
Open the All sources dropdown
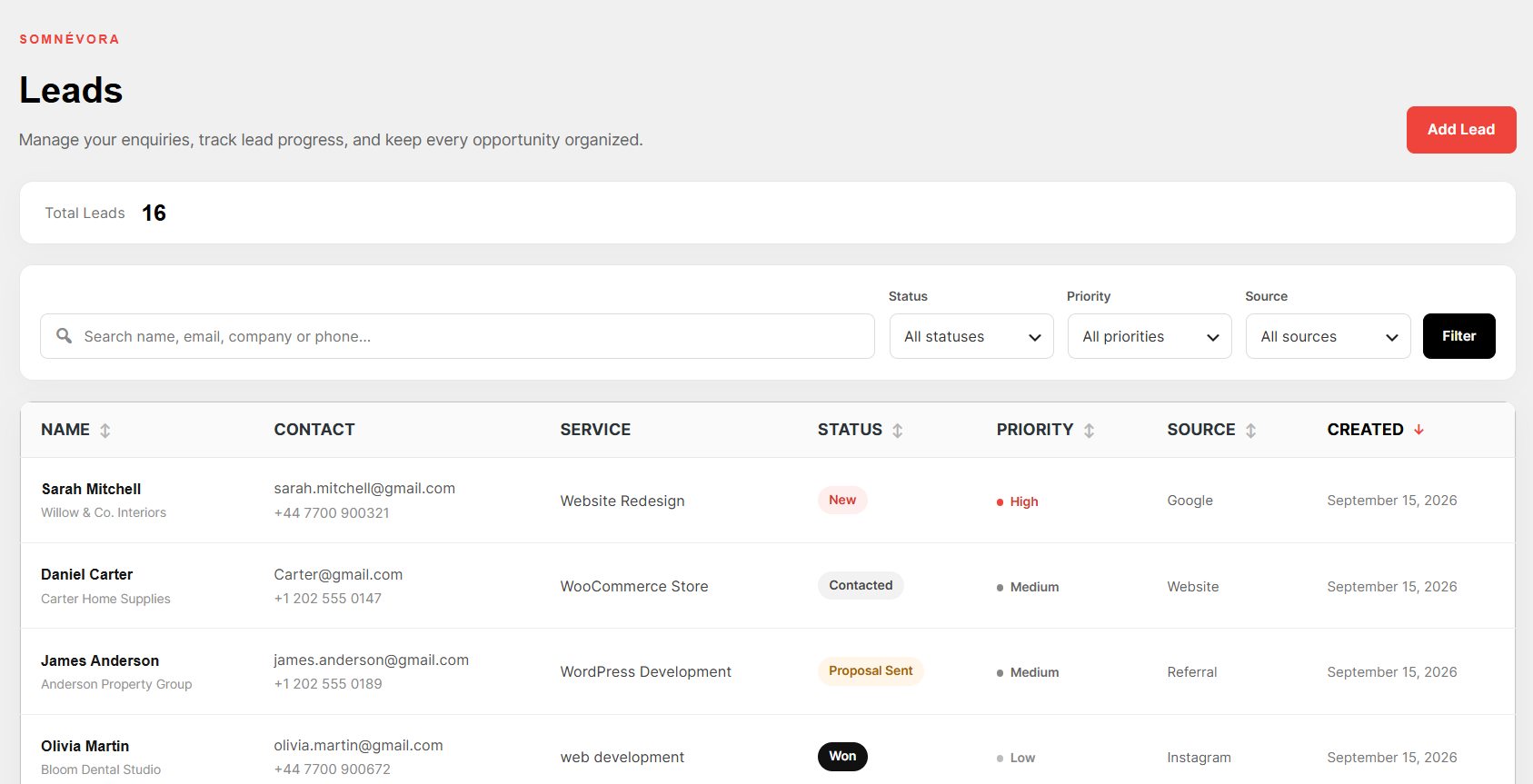pos(1328,336)
